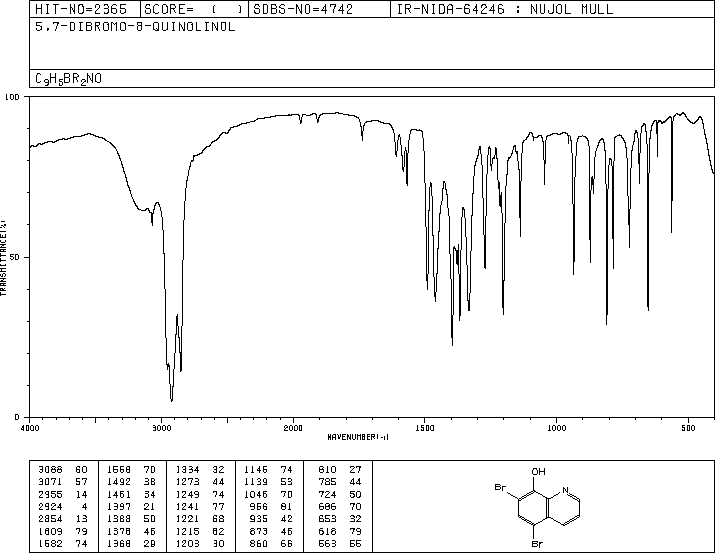
Task: Pick peak table entry 1334
Action: tap(200, 470)
